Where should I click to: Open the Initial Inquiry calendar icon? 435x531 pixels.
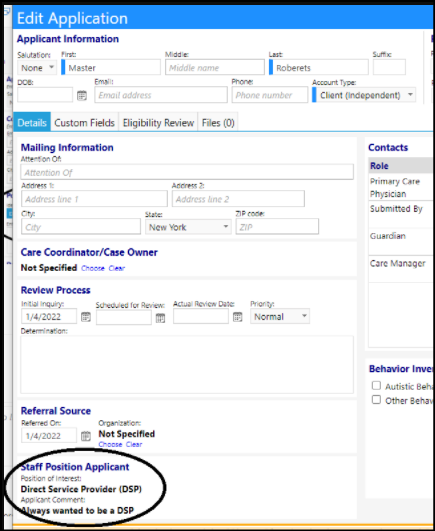coord(86,317)
